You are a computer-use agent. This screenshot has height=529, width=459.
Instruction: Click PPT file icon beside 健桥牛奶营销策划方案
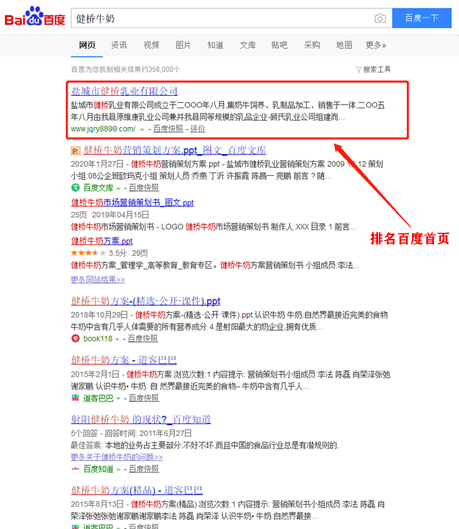tap(76, 151)
